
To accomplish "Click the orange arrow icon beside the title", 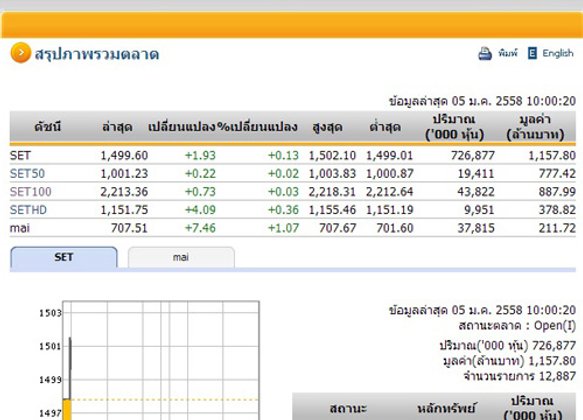I will point(20,53).
